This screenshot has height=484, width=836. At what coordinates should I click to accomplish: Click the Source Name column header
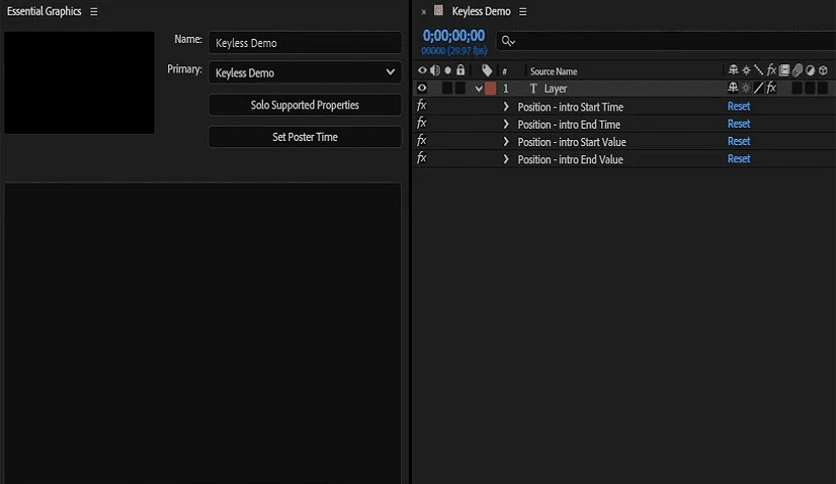pos(553,71)
